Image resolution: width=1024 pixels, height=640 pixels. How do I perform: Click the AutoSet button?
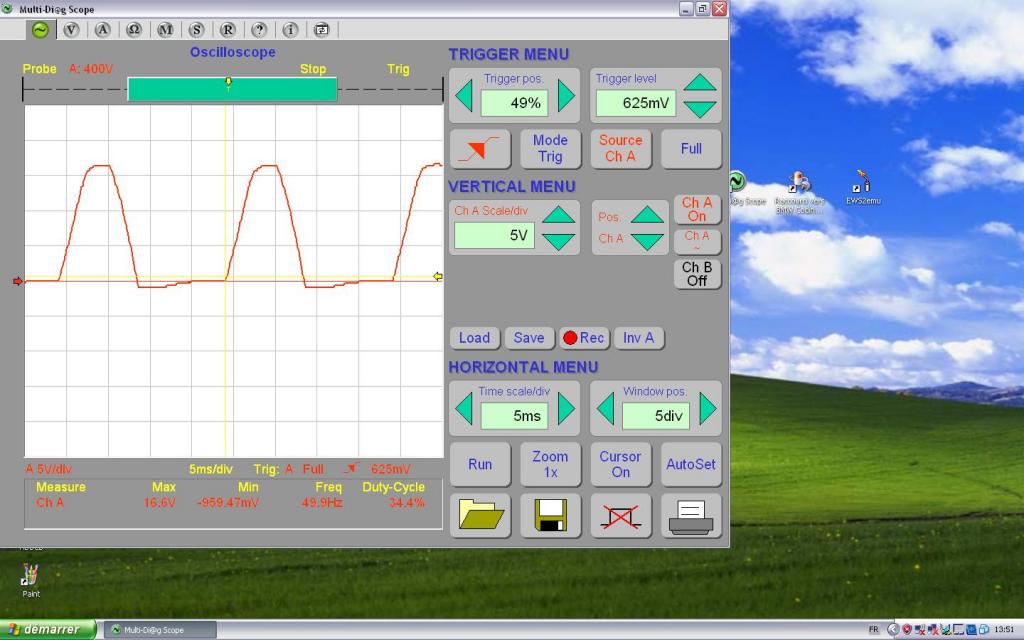click(691, 464)
